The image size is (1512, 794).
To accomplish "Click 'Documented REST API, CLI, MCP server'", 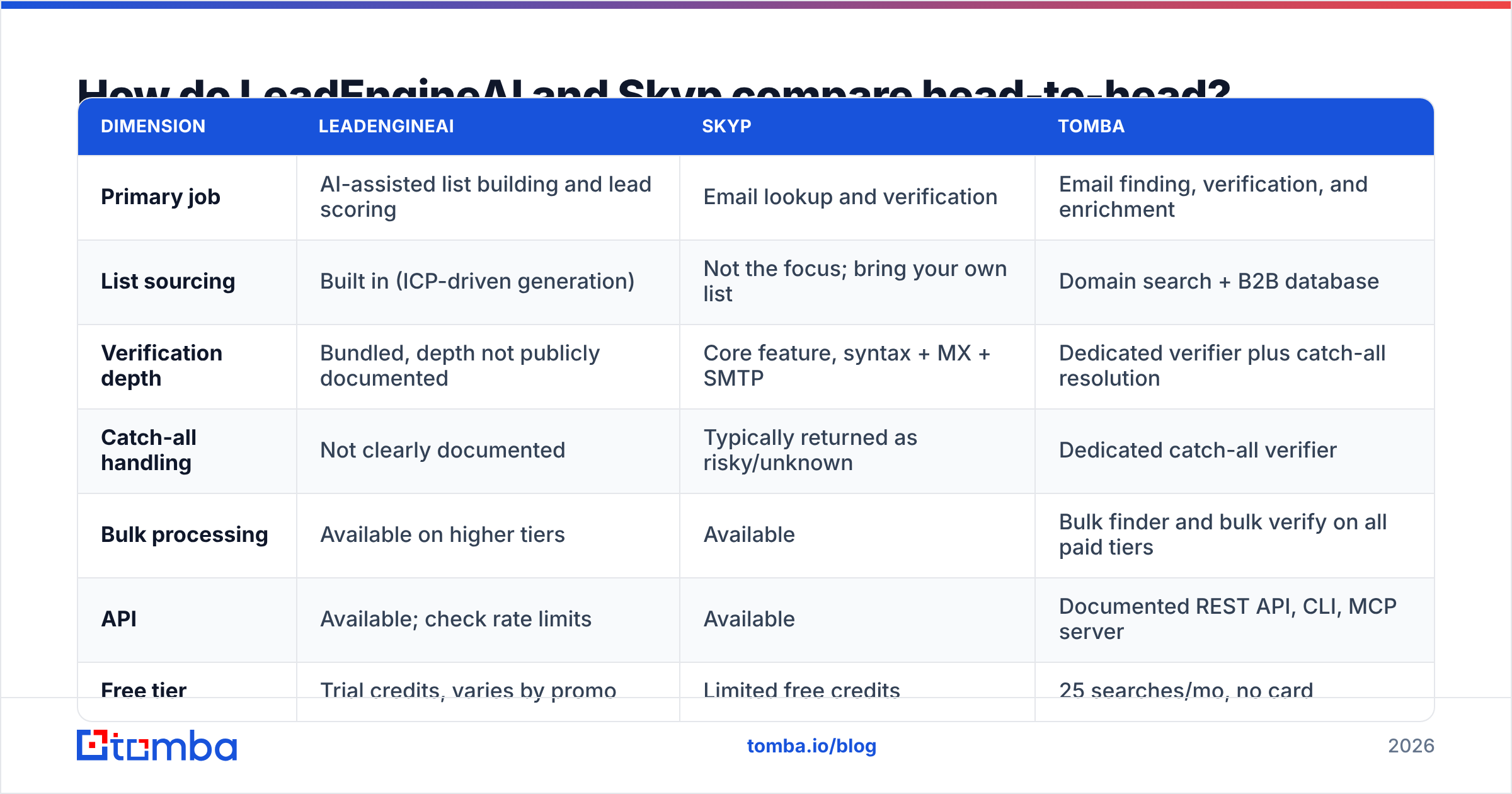I will pos(1228,619).
